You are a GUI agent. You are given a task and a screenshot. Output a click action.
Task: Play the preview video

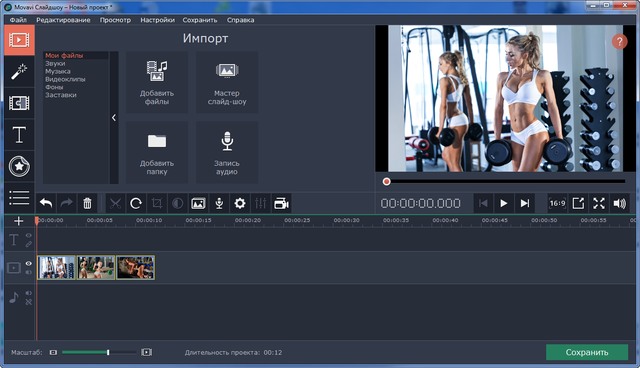(504, 203)
